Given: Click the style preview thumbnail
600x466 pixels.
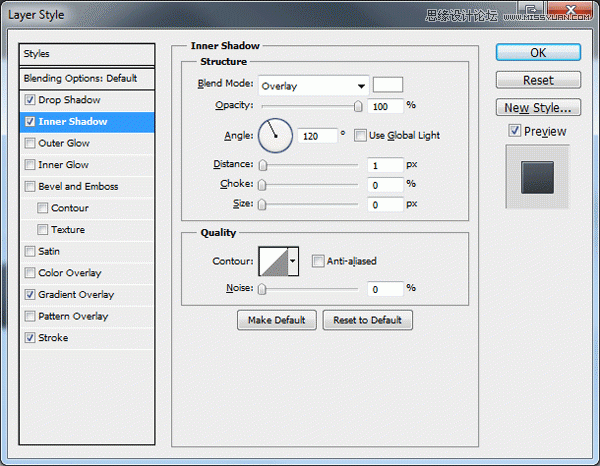Looking at the screenshot, I should 537,177.
